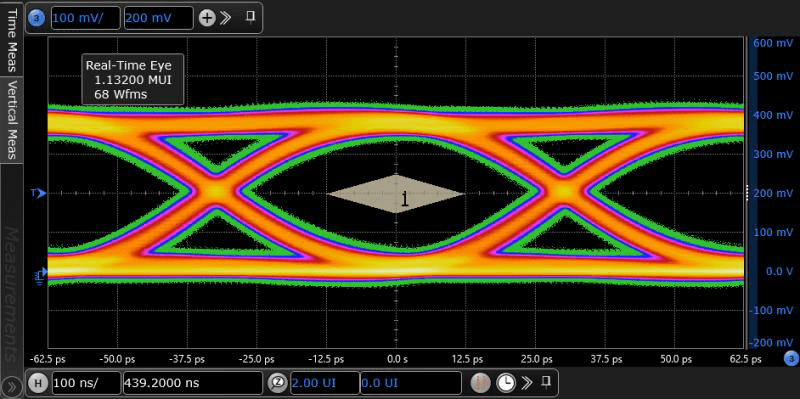
Task: Open the Vertical Meas side tab
Action: pos(12,120)
